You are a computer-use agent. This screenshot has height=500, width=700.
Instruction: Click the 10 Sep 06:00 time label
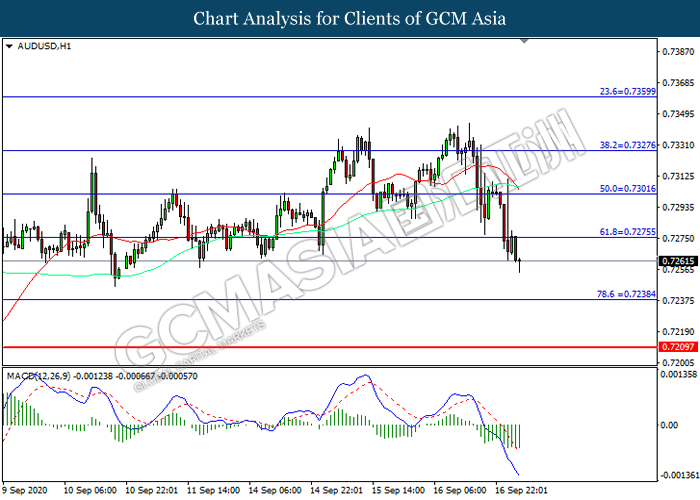tap(90, 490)
